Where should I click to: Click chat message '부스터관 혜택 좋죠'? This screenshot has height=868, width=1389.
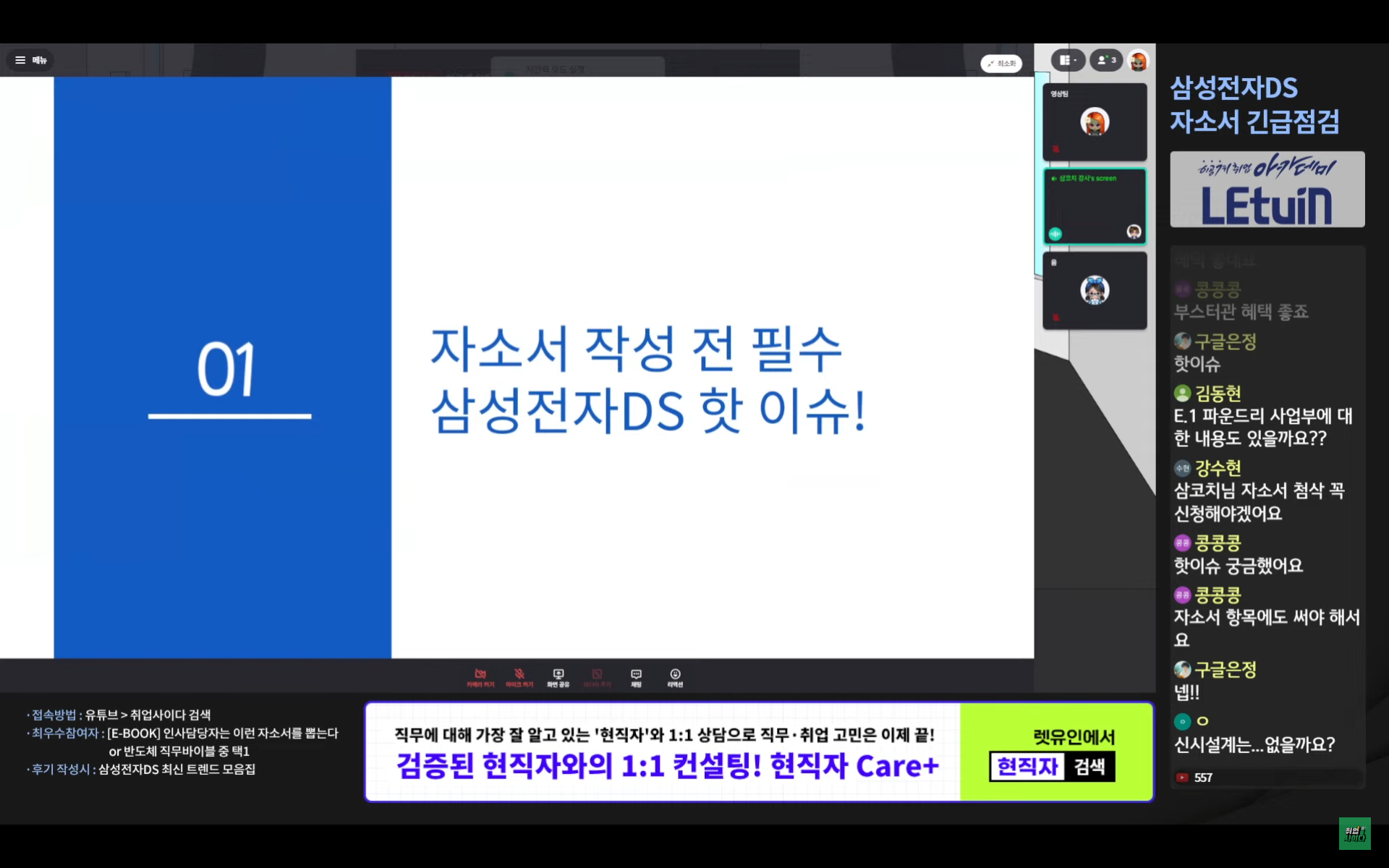point(1241,312)
